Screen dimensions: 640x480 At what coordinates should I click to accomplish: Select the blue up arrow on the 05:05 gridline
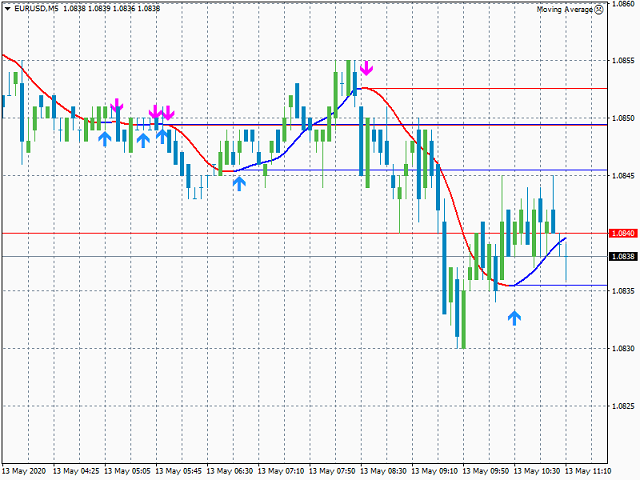(105, 139)
